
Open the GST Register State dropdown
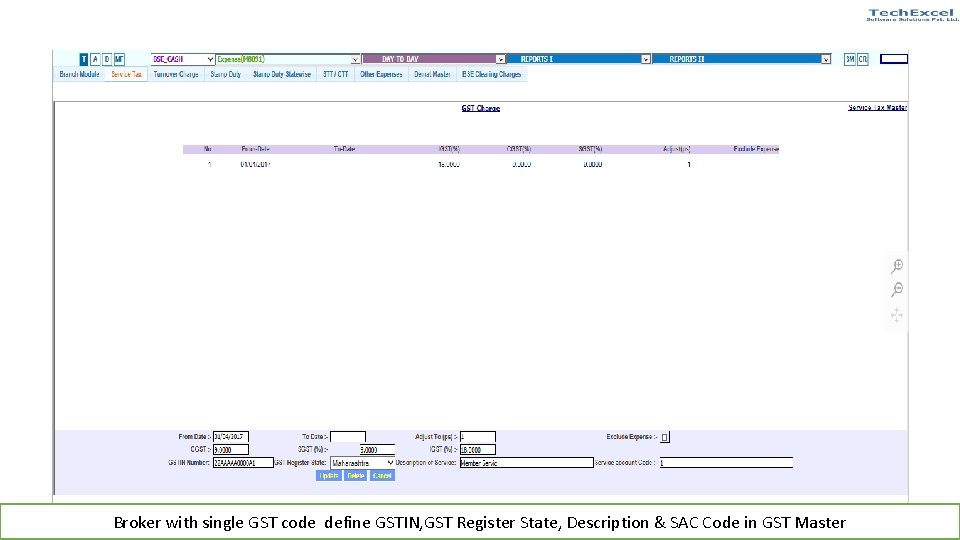pos(362,463)
